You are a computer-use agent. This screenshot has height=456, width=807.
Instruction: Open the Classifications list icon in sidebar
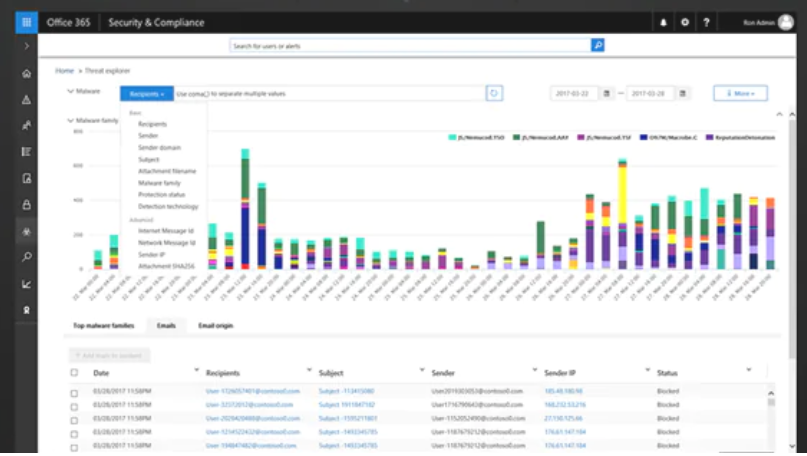(27, 151)
